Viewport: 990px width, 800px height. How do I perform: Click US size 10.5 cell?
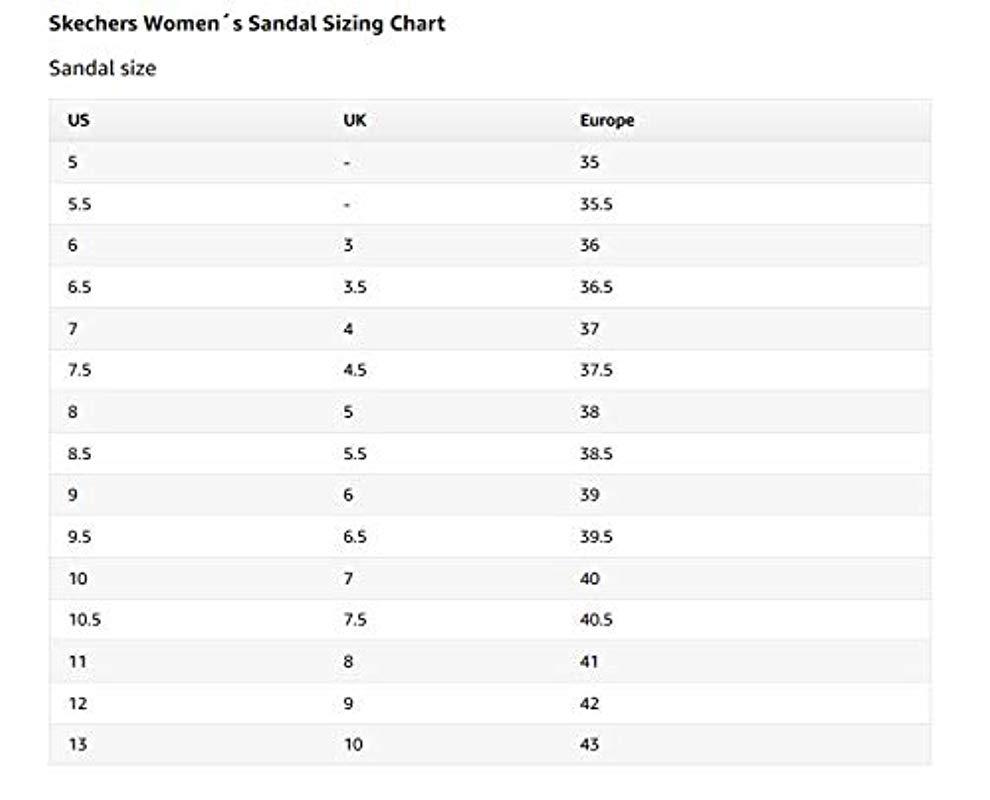click(x=84, y=620)
